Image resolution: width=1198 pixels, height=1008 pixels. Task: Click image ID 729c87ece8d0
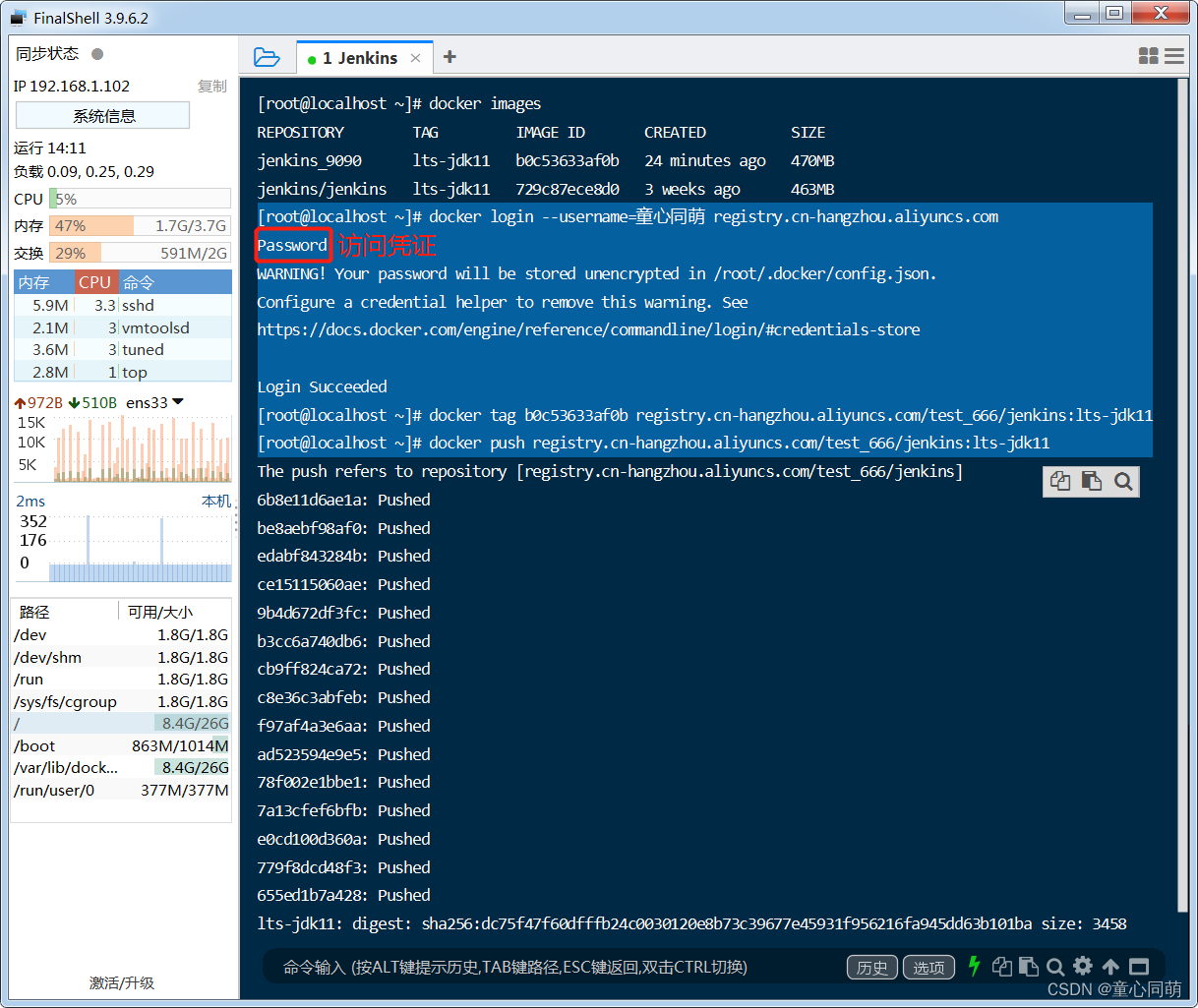point(568,189)
